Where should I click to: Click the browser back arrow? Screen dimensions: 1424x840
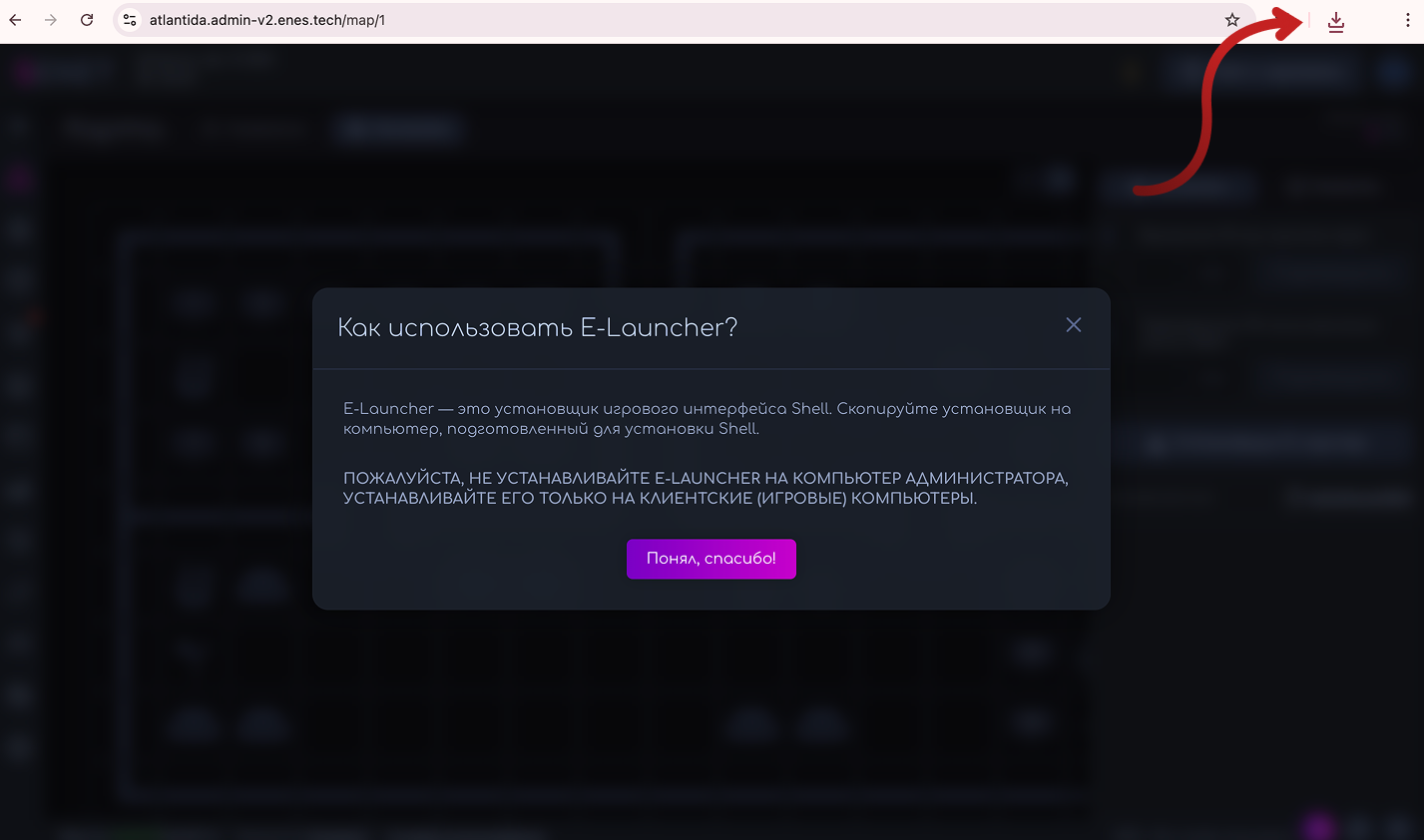(x=15, y=19)
